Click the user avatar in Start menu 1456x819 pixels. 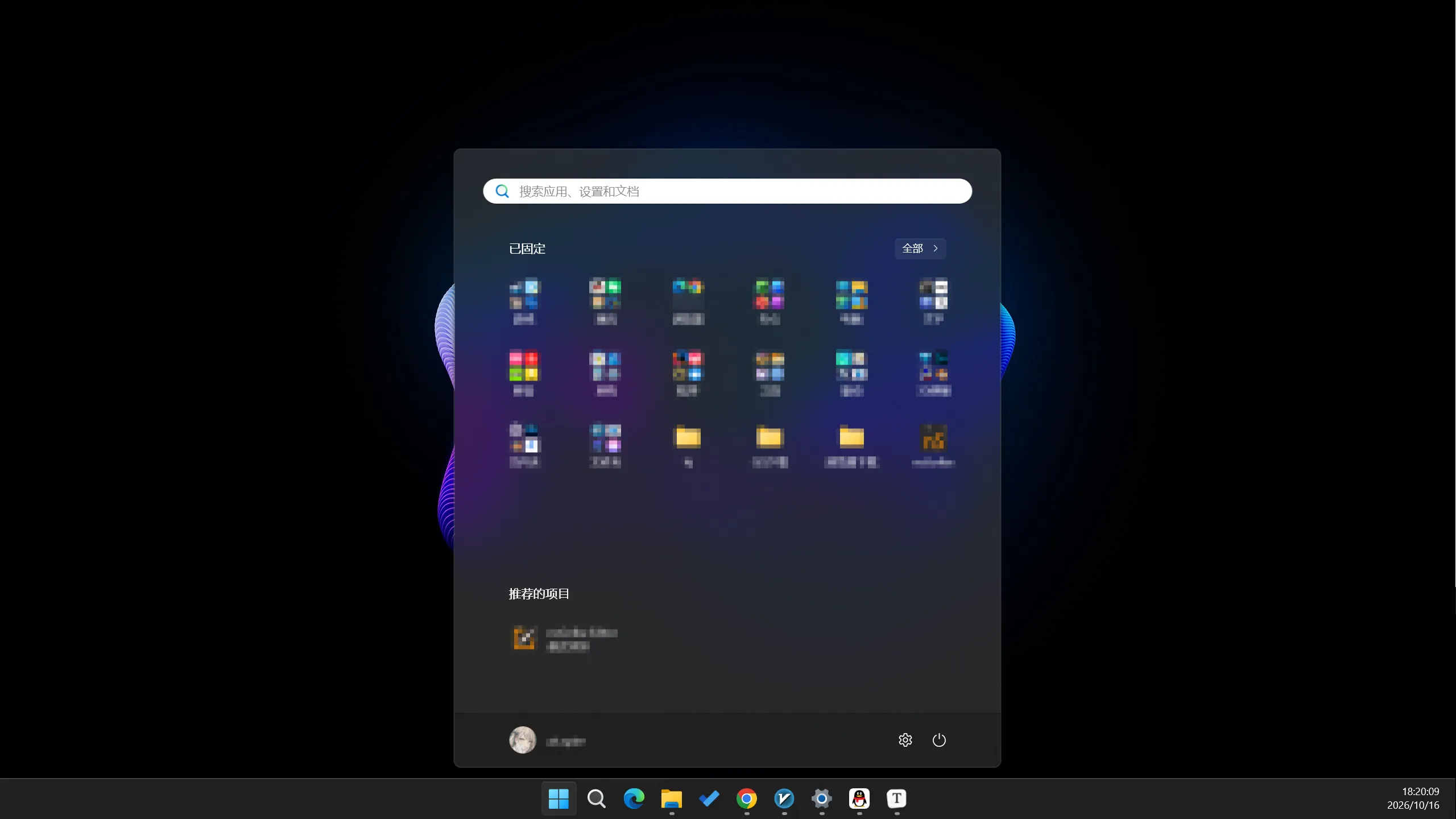(522, 740)
